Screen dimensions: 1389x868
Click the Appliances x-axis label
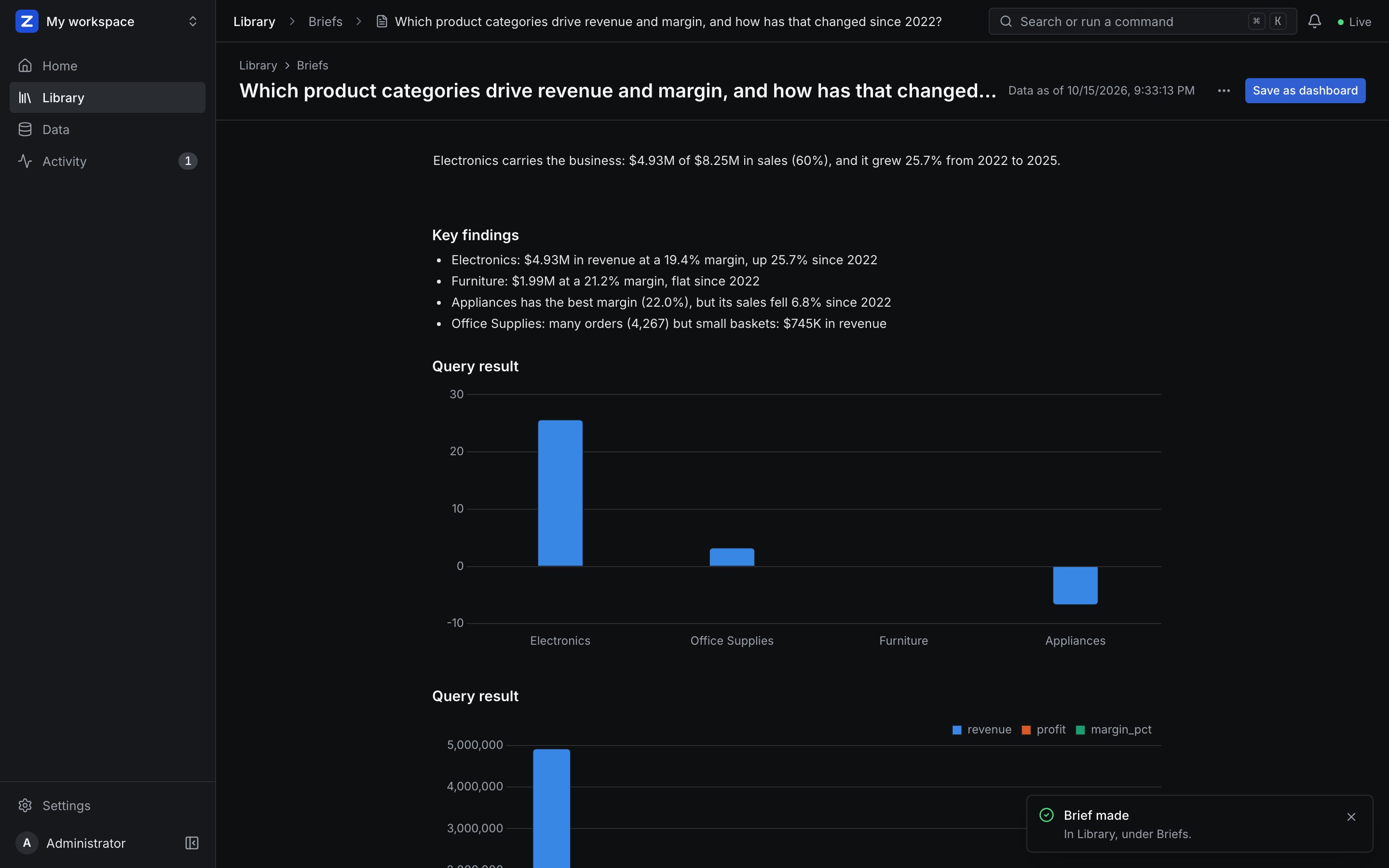[1075, 641]
